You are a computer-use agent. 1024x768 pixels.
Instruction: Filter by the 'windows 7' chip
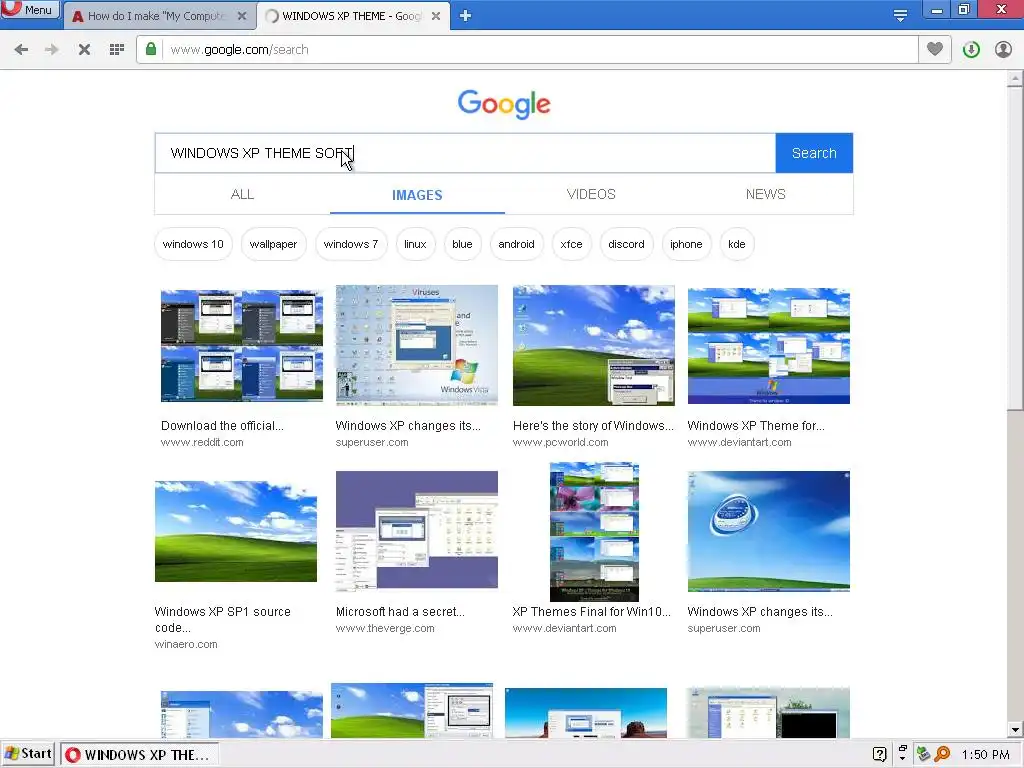(351, 244)
